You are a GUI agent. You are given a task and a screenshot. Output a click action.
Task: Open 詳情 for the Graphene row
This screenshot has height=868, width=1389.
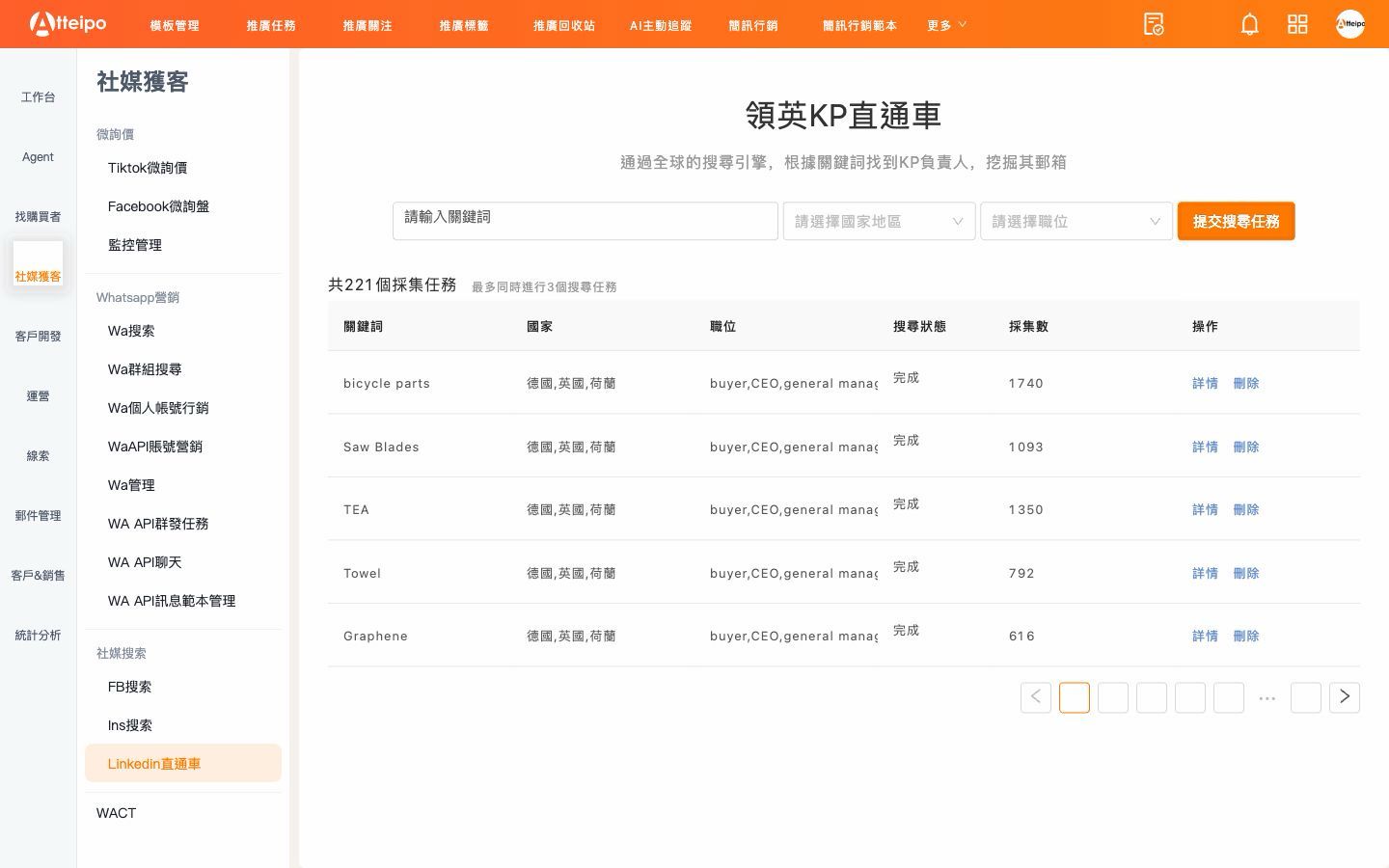point(1205,636)
